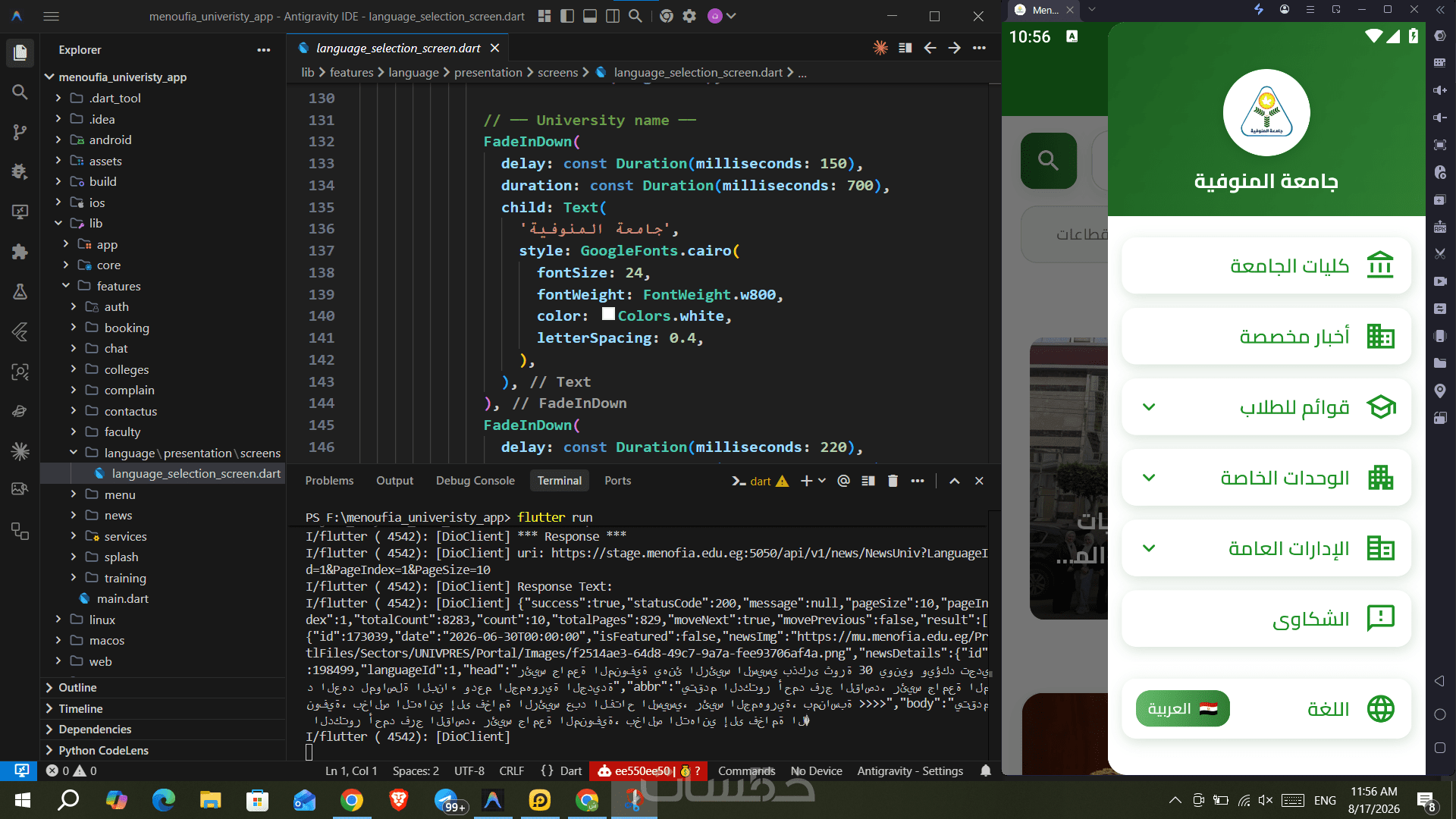1456x819 pixels.
Task: Click the Android home circle in emulator
Action: (x=1439, y=714)
